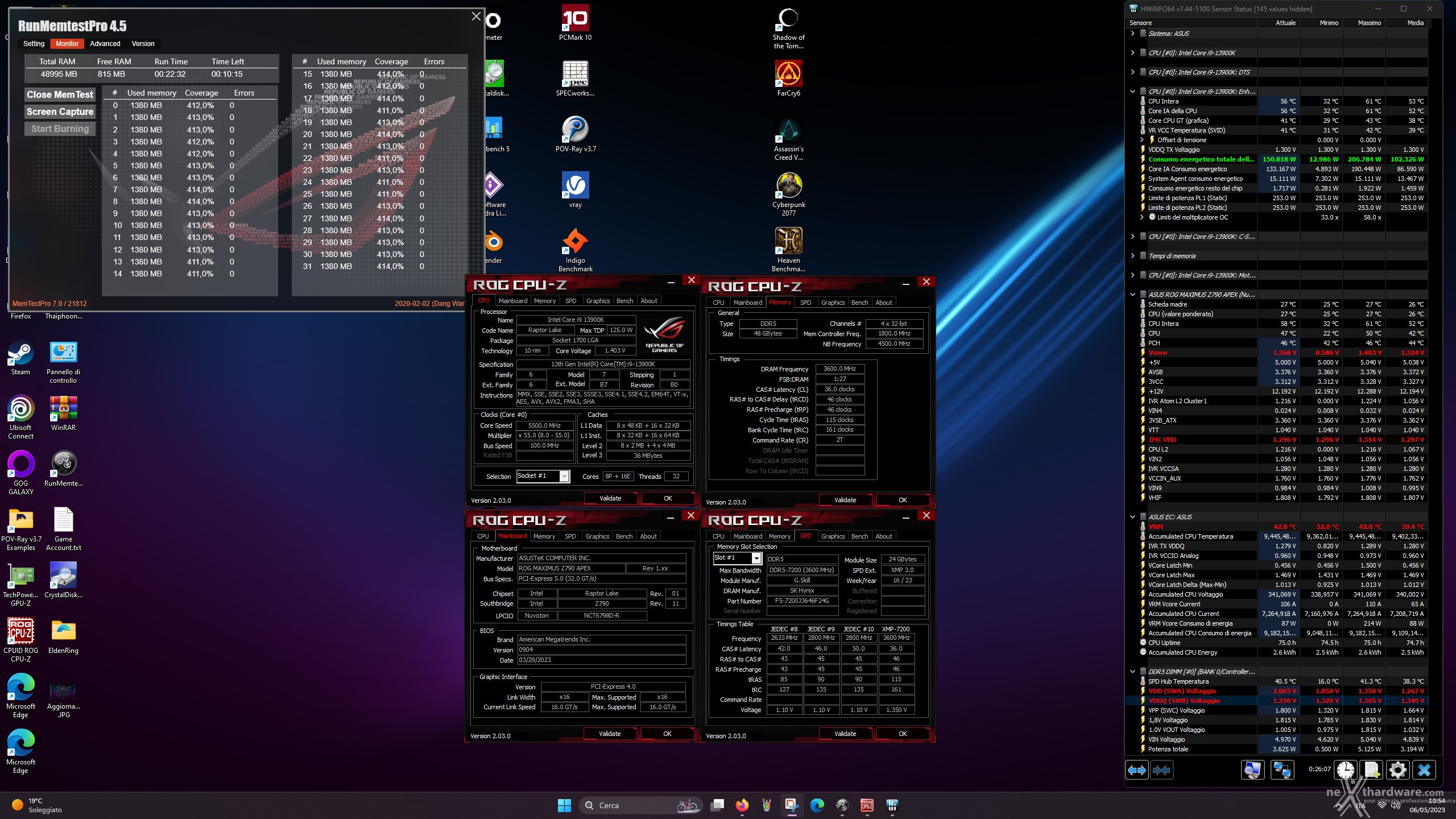Viewport: 1456px width, 819px height.
Task: Click Validate in CPU-Z SPD window
Action: click(845, 734)
